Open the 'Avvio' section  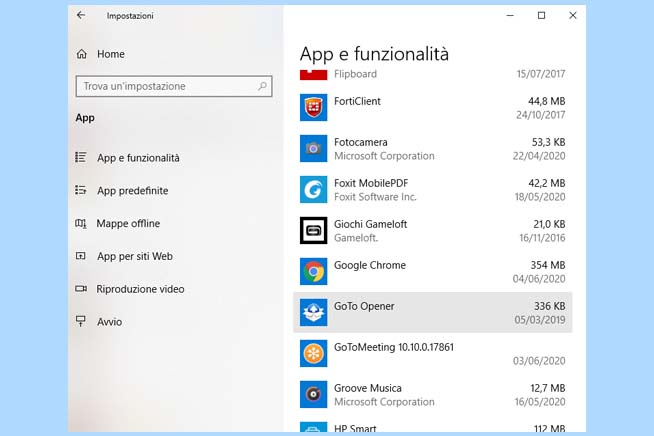pos(109,322)
